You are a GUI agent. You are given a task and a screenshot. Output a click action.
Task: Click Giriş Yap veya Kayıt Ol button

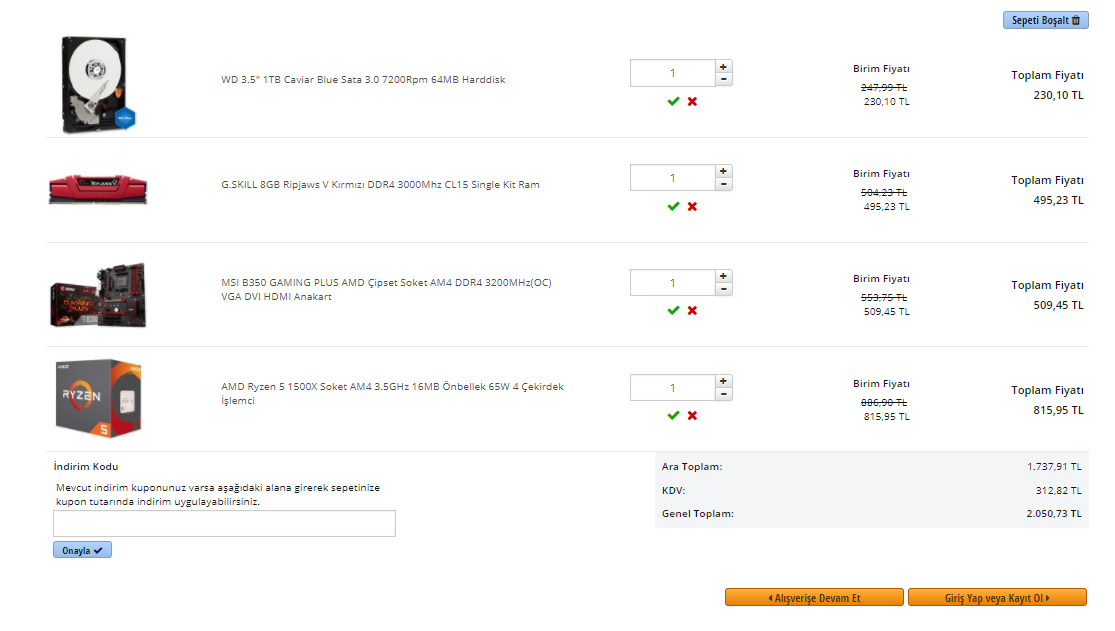tap(997, 598)
